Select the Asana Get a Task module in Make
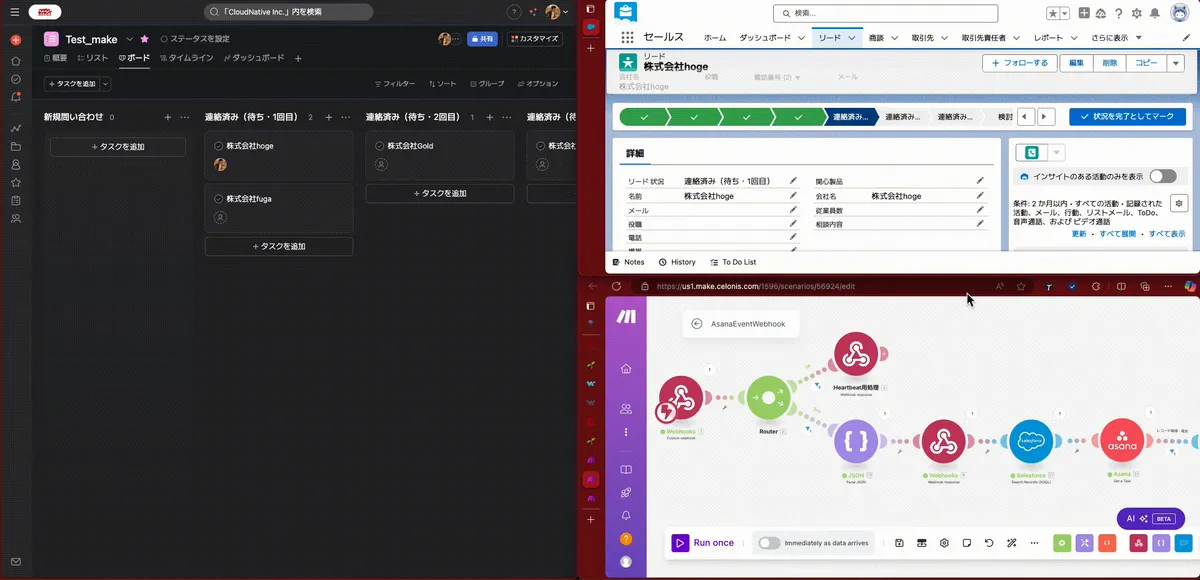1200x580 pixels. pos(1122,441)
